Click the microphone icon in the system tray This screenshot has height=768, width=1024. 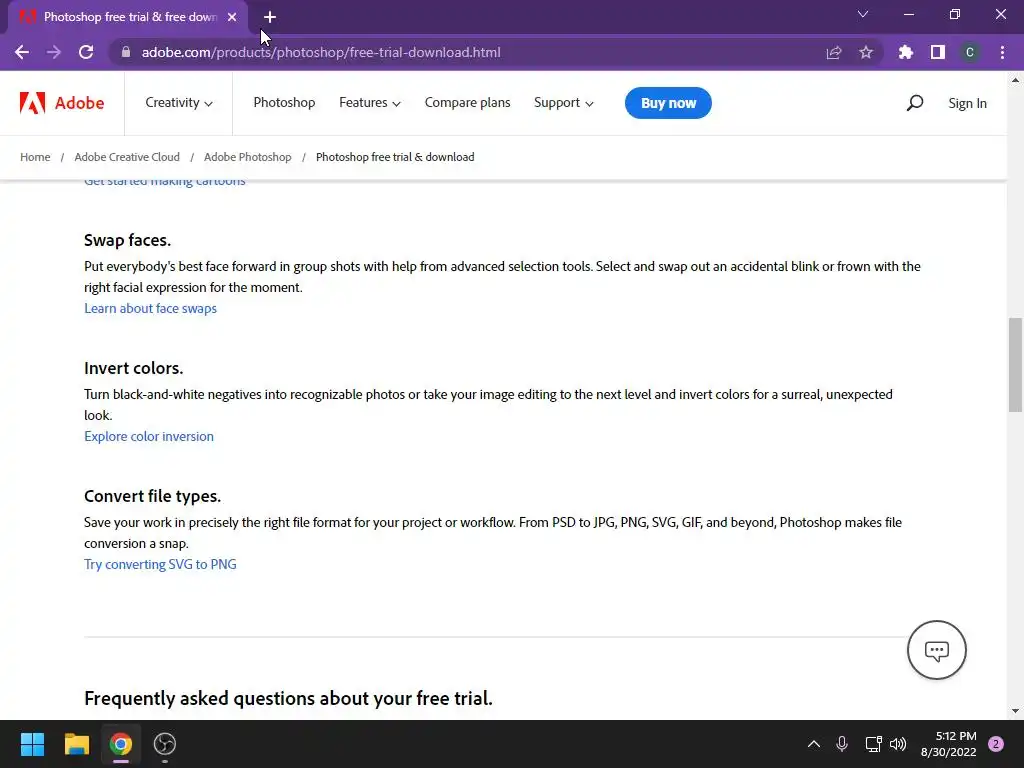[842, 744]
